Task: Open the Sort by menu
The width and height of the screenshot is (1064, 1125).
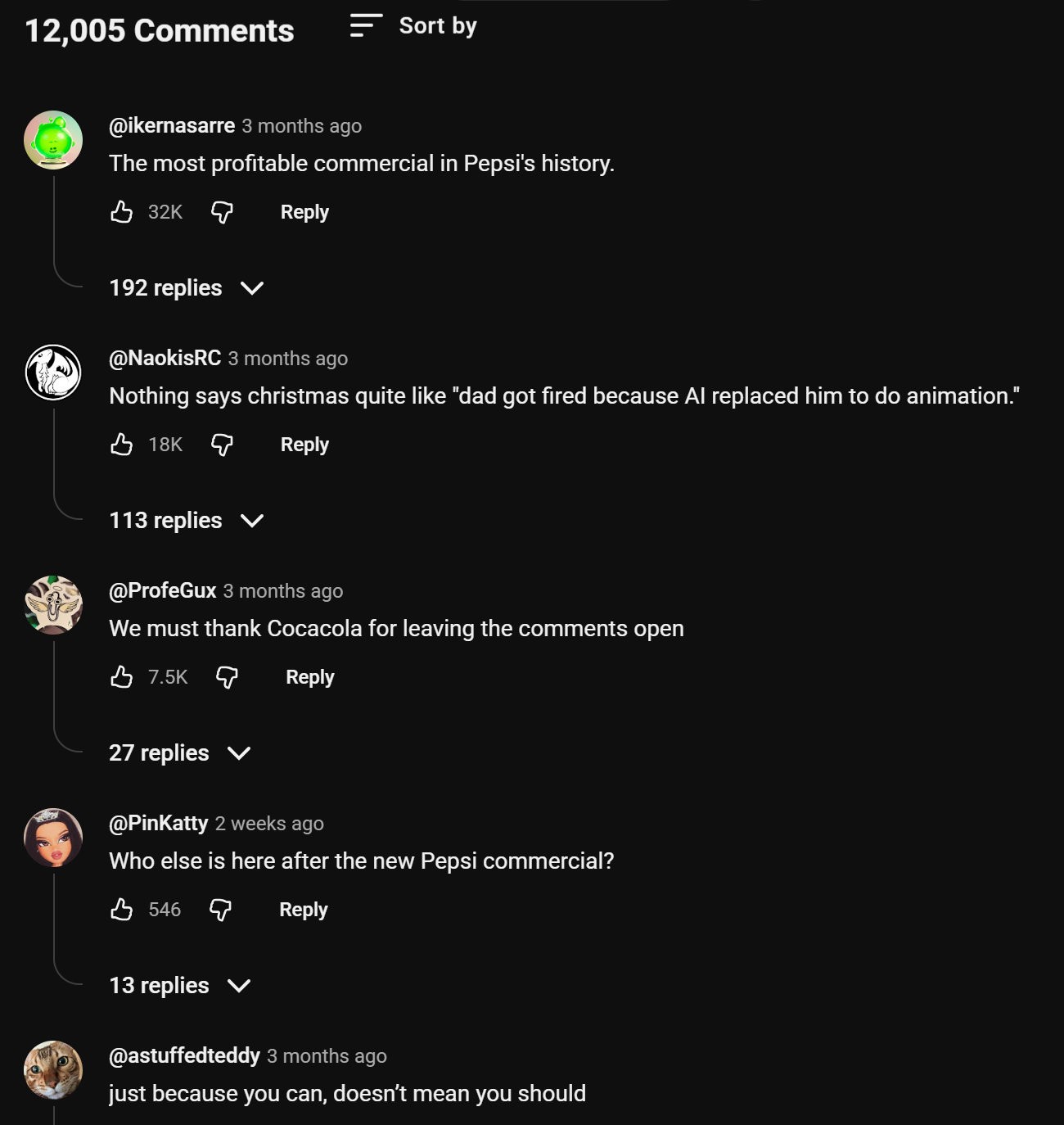Action: pyautogui.click(x=437, y=25)
